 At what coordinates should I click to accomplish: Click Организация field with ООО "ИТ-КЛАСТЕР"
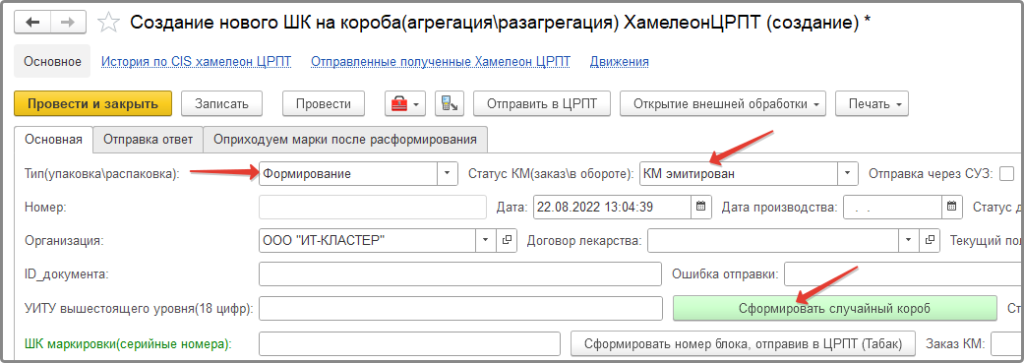pos(368,240)
